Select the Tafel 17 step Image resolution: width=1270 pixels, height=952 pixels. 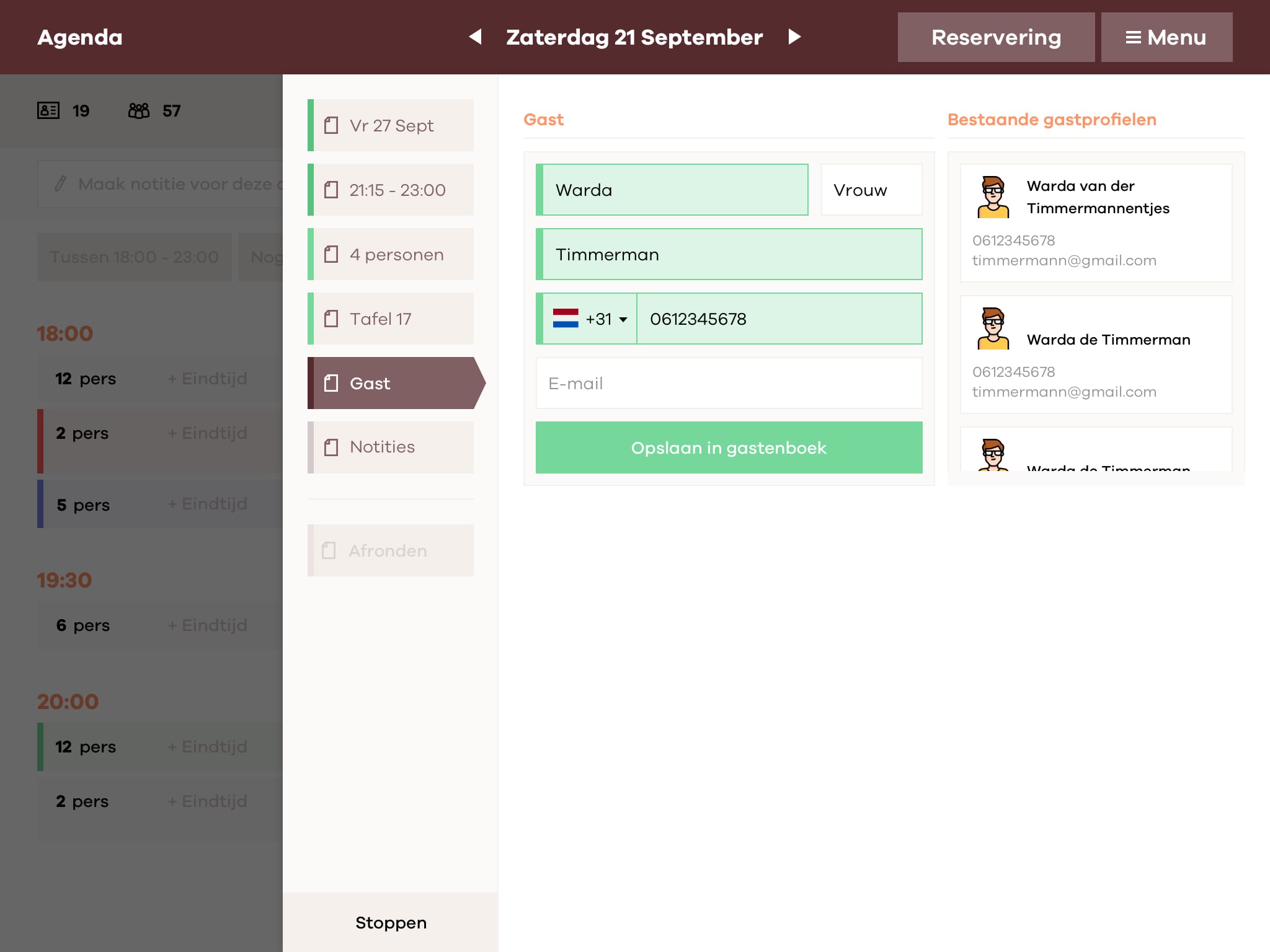(391, 319)
